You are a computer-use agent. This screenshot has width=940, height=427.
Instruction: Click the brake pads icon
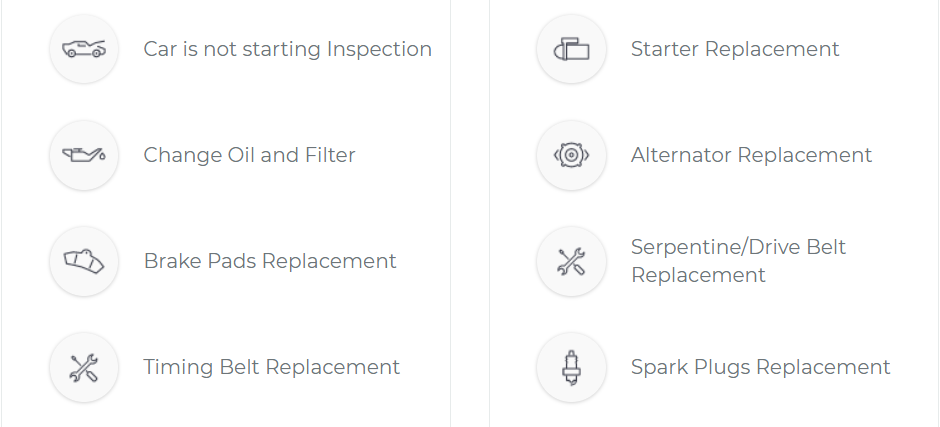pyautogui.click(x=84, y=261)
